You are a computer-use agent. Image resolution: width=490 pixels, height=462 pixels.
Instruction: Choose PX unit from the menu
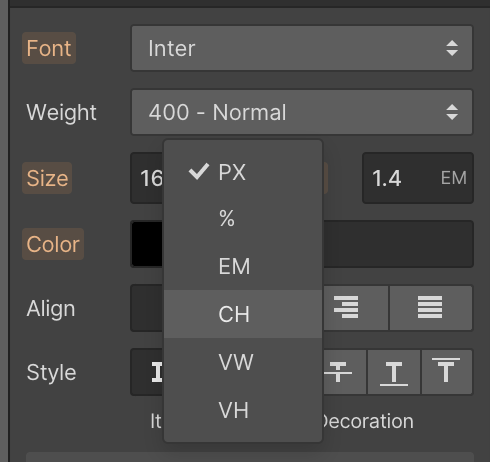point(243,172)
